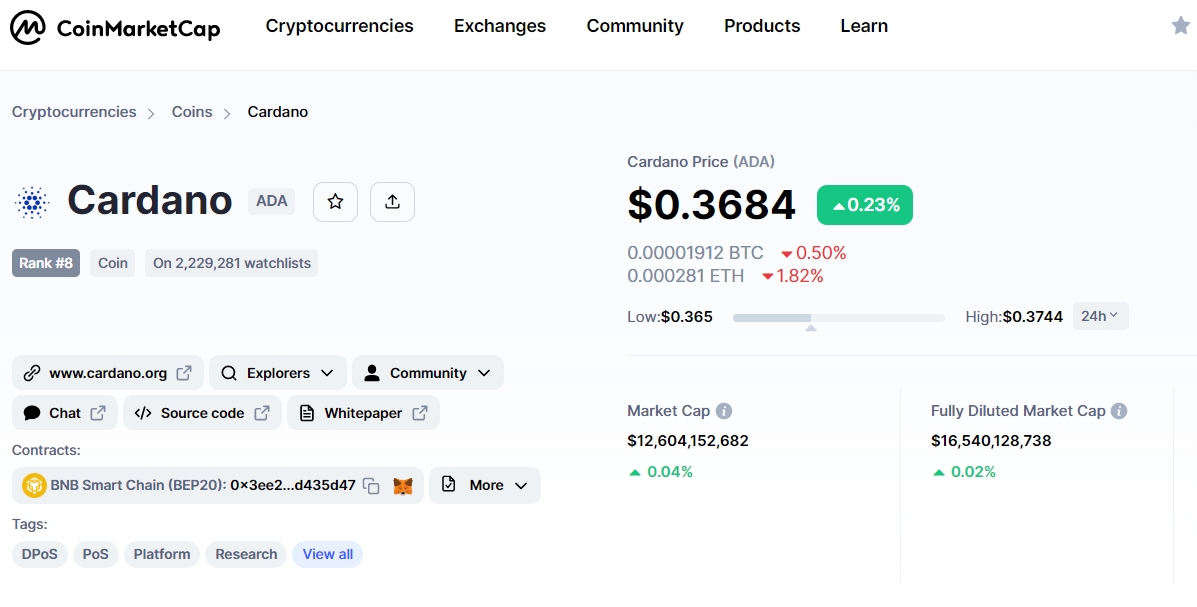Click the document check icon beside More
Screen dimensions: 1197x607
(449, 484)
